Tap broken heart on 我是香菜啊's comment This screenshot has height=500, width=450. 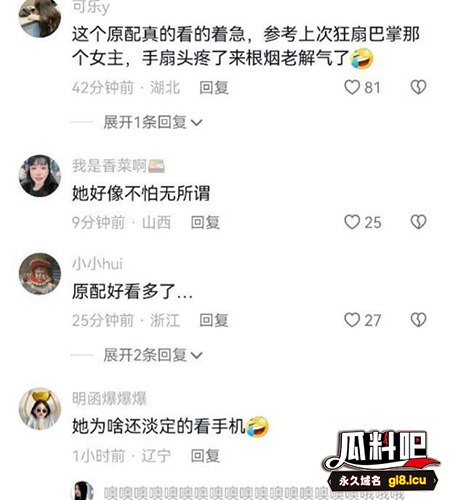pyautogui.click(x=418, y=222)
